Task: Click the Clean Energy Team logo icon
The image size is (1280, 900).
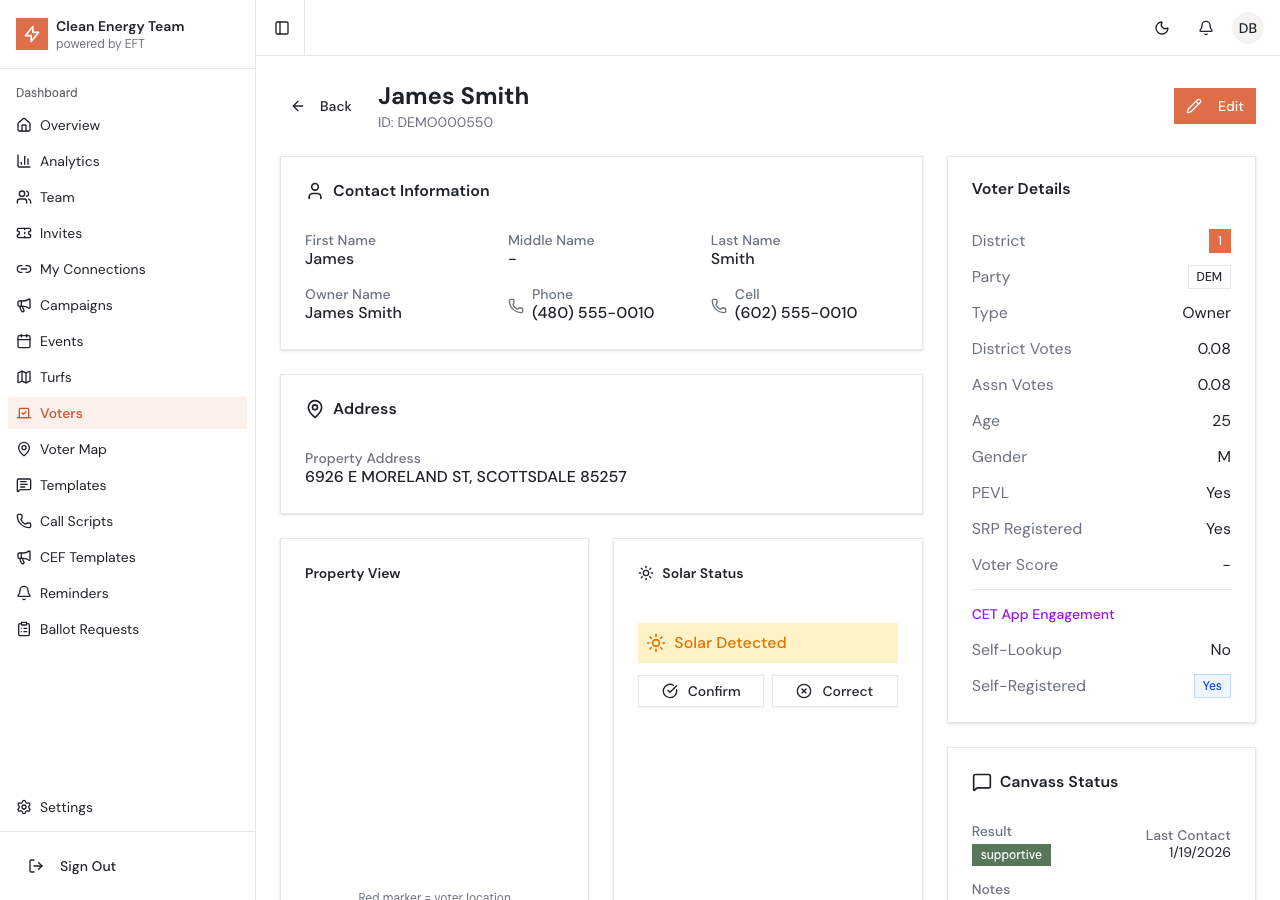Action: pos(32,34)
